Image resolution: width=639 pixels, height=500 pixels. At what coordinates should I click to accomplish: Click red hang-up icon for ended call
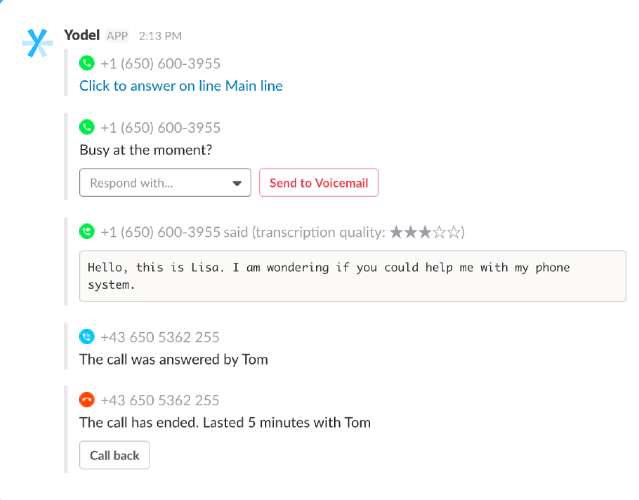pos(87,400)
